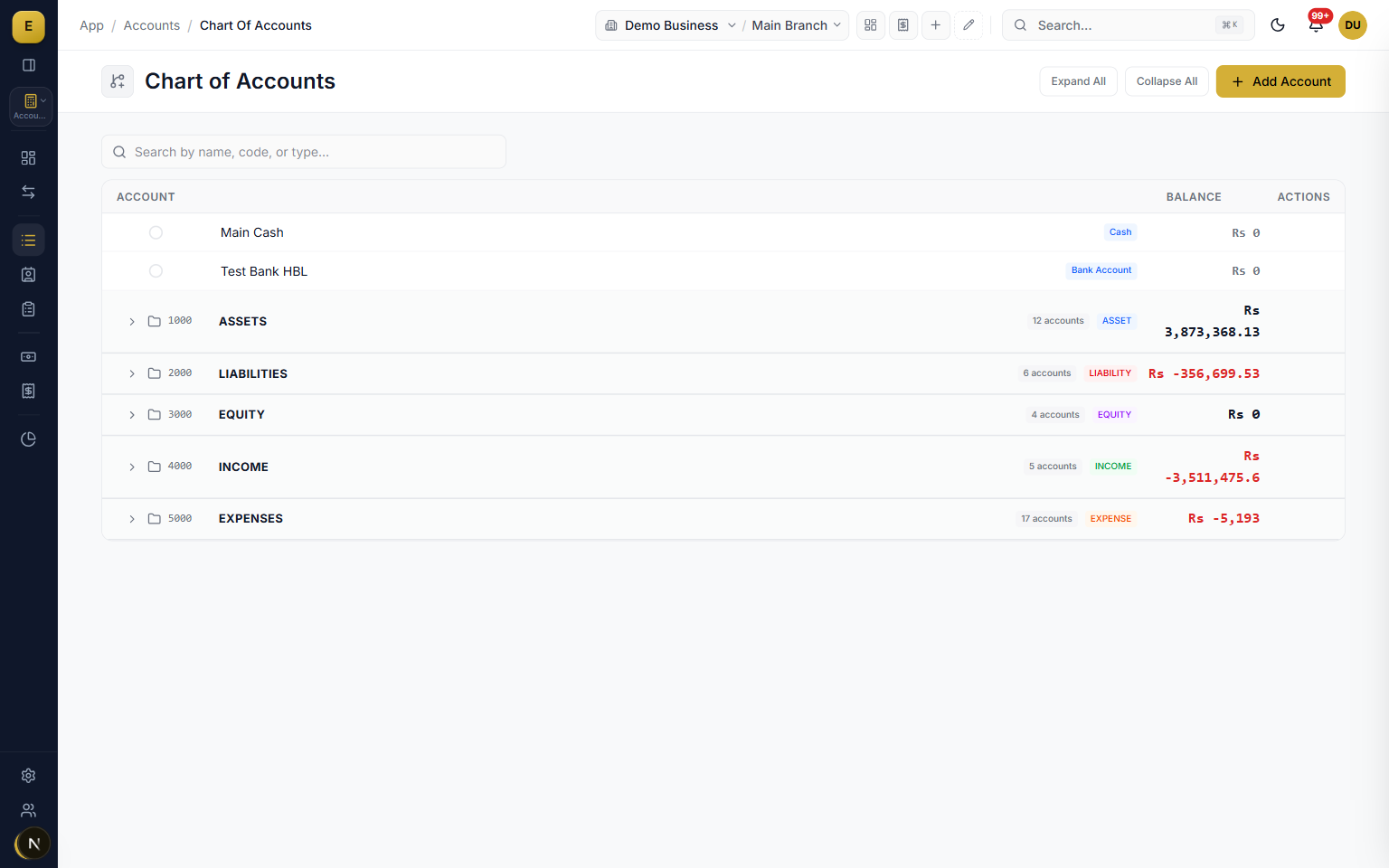
Task: Open the Accounting module switcher icon
Action: click(30, 106)
